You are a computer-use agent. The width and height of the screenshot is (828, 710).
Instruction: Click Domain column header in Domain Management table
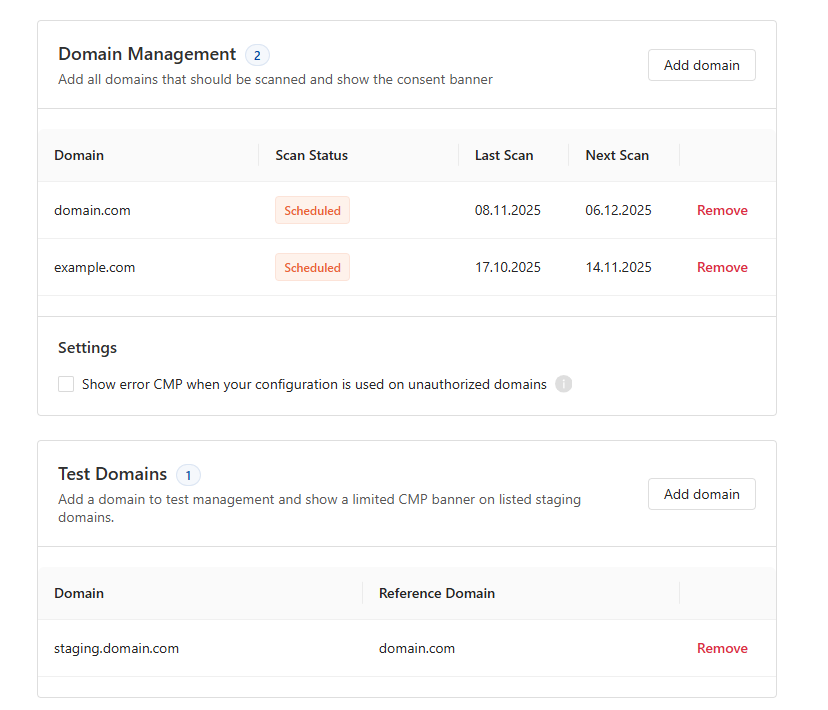click(79, 155)
